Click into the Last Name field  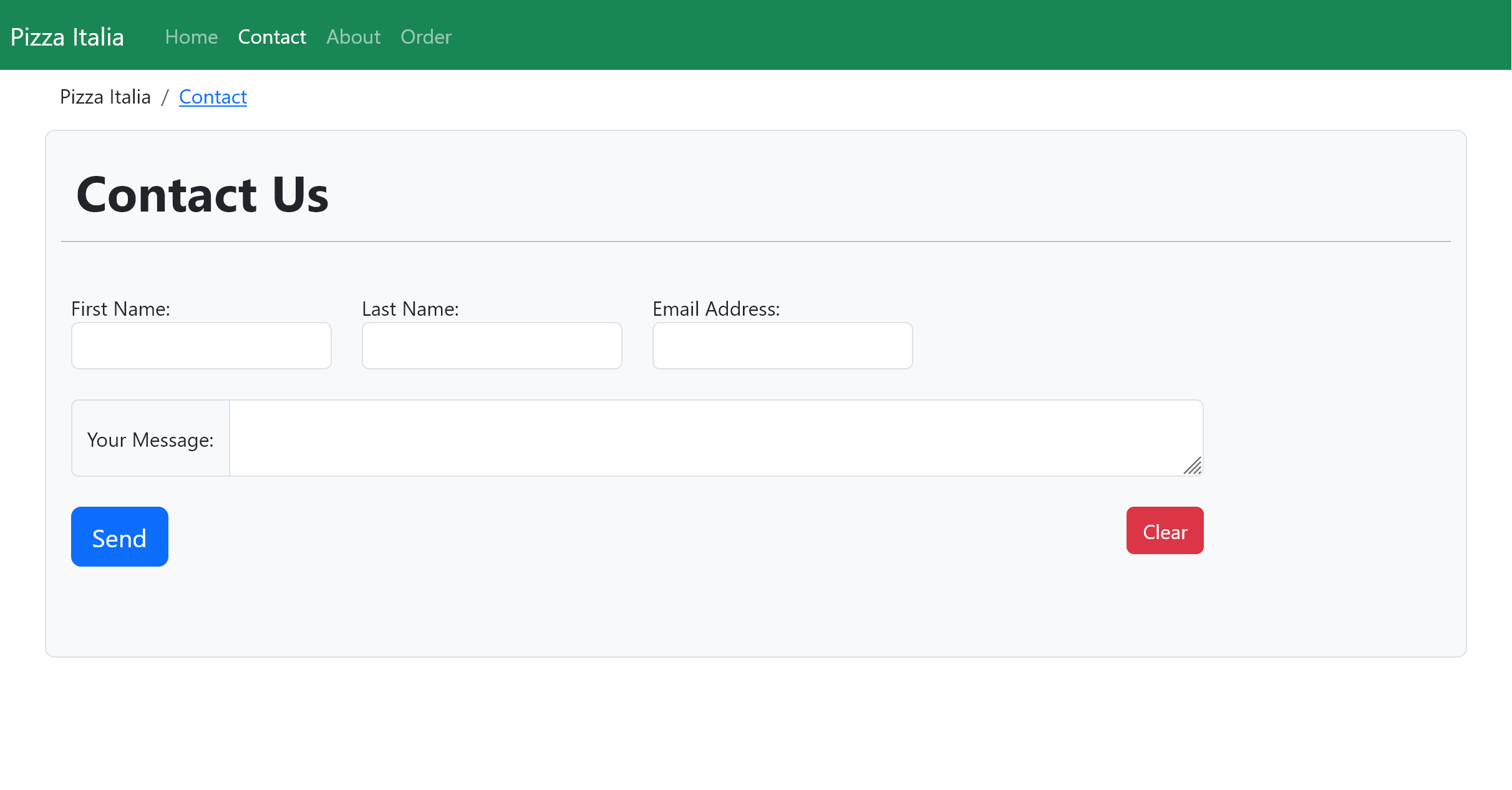pos(492,346)
